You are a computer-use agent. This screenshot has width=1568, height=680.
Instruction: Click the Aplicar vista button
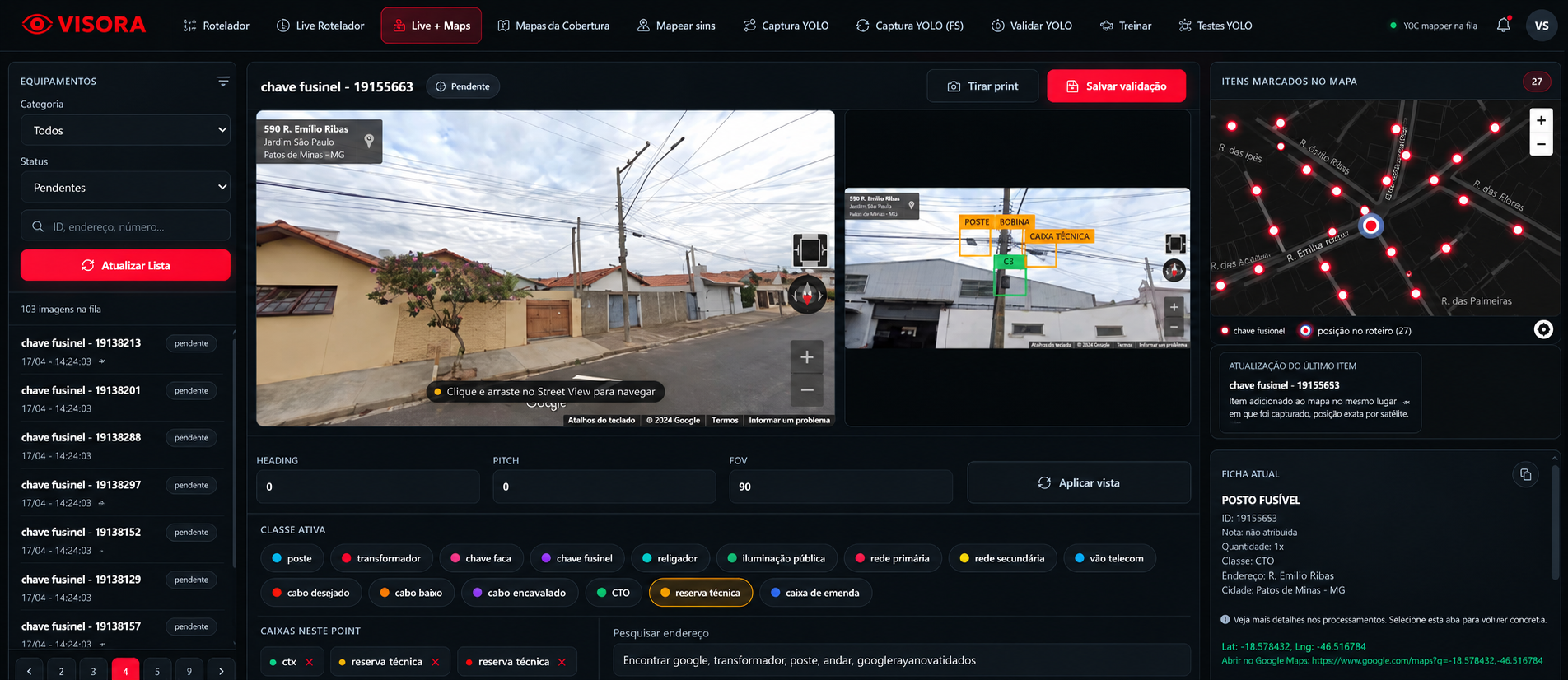coord(1079,482)
